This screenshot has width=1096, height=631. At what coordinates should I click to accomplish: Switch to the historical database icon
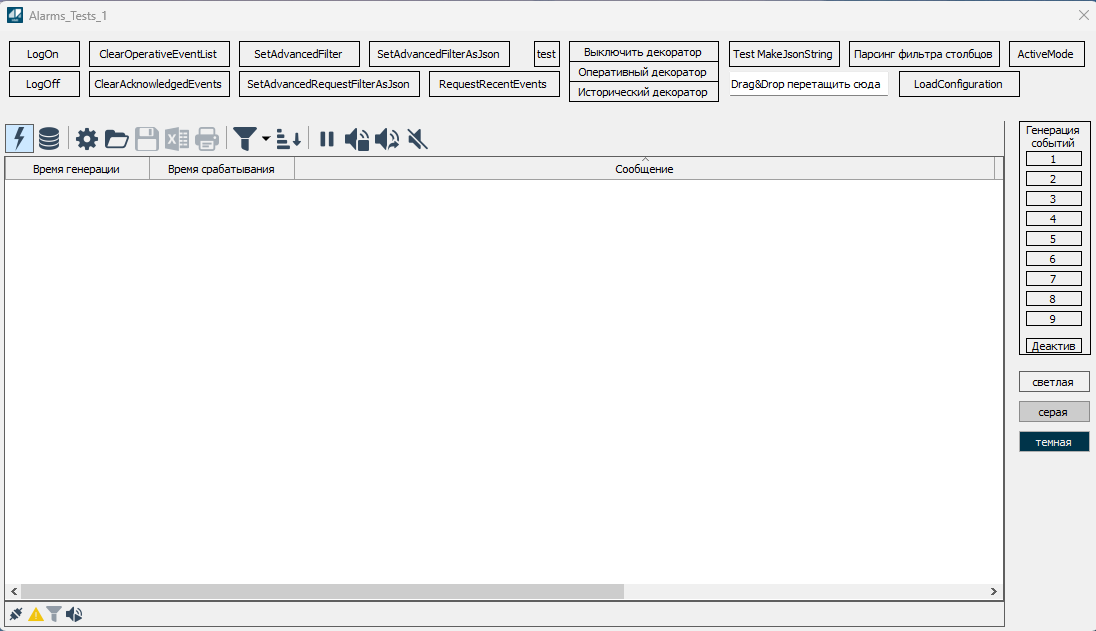(49, 139)
